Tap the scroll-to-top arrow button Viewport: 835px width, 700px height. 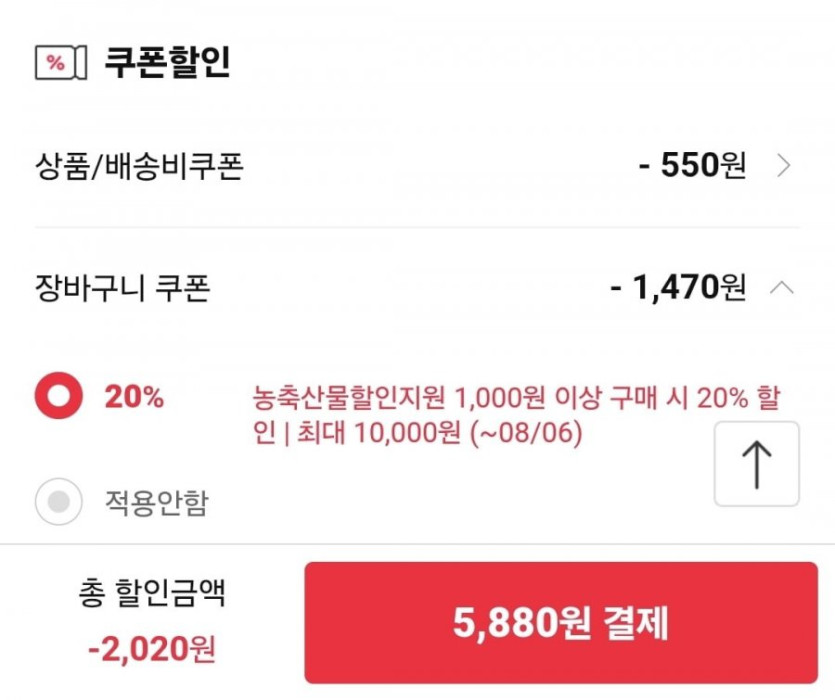[756, 464]
